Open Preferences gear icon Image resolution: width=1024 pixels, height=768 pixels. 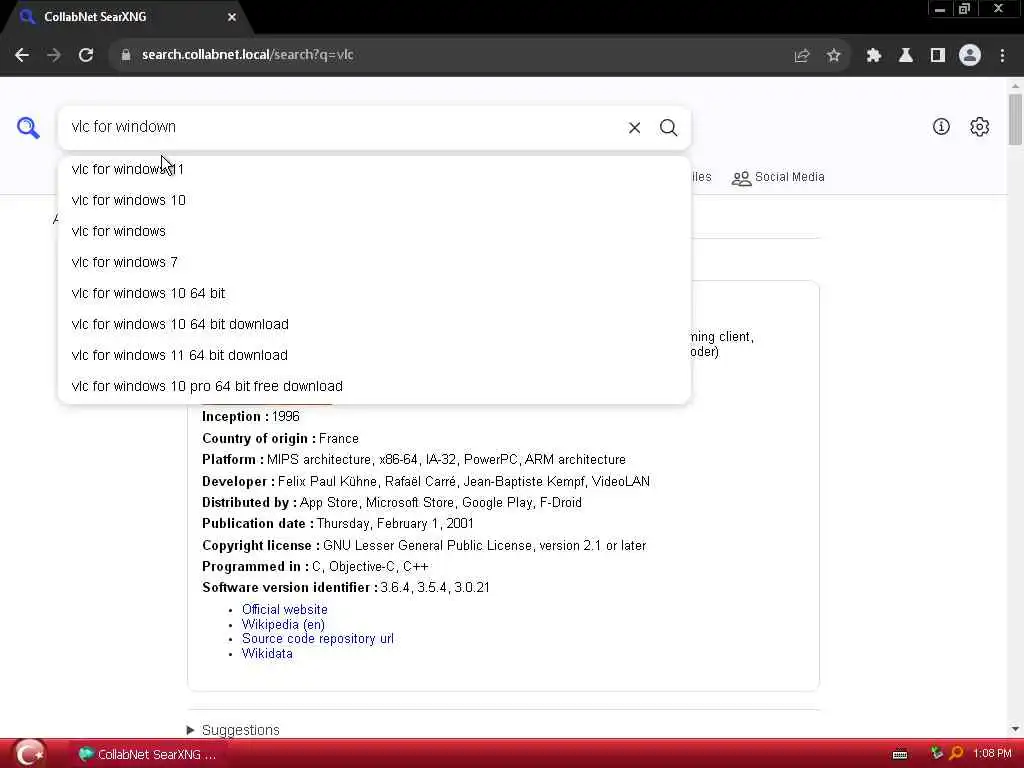coord(979,127)
